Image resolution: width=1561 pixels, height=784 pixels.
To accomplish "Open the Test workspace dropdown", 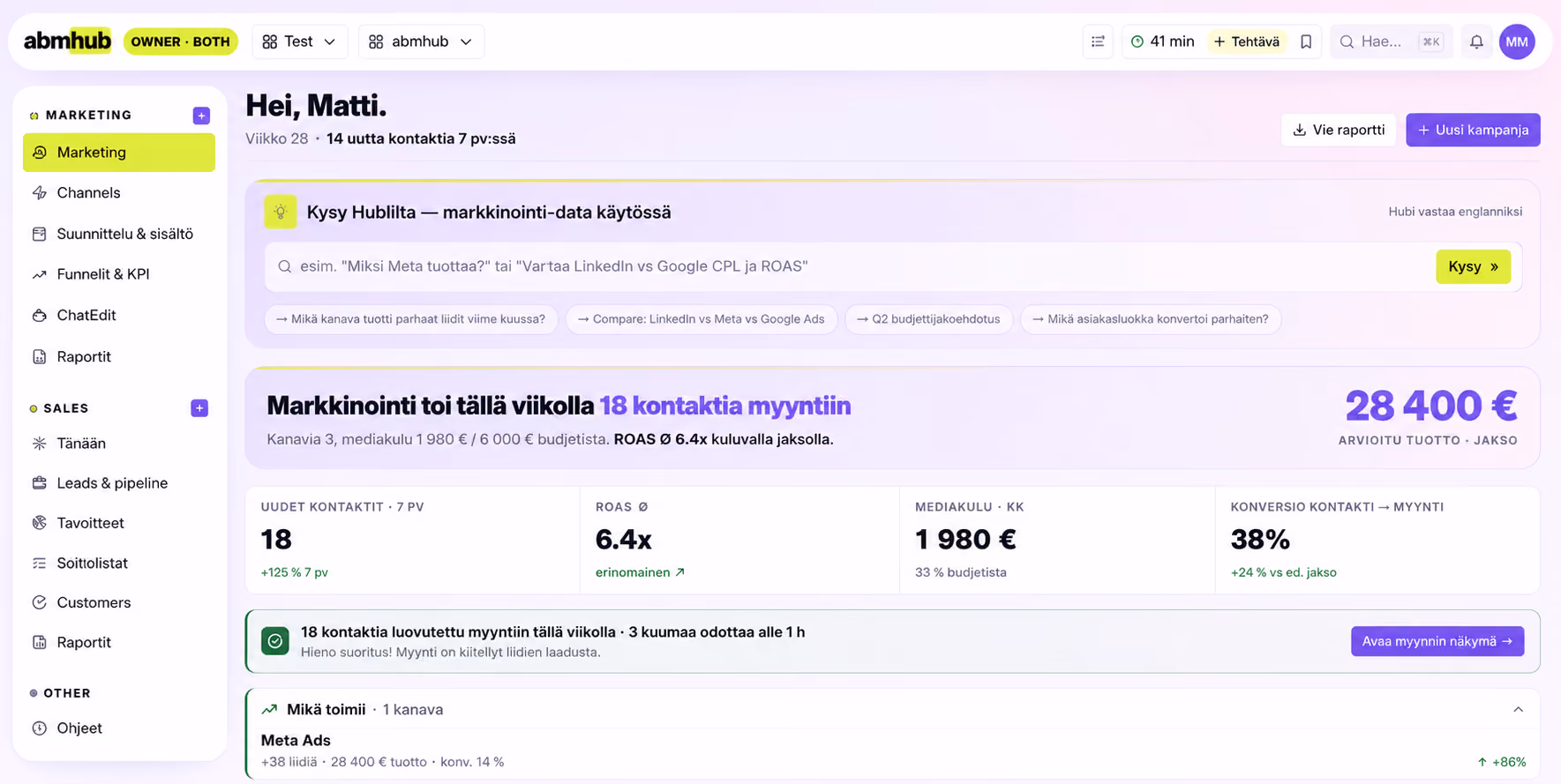I will click(x=300, y=41).
